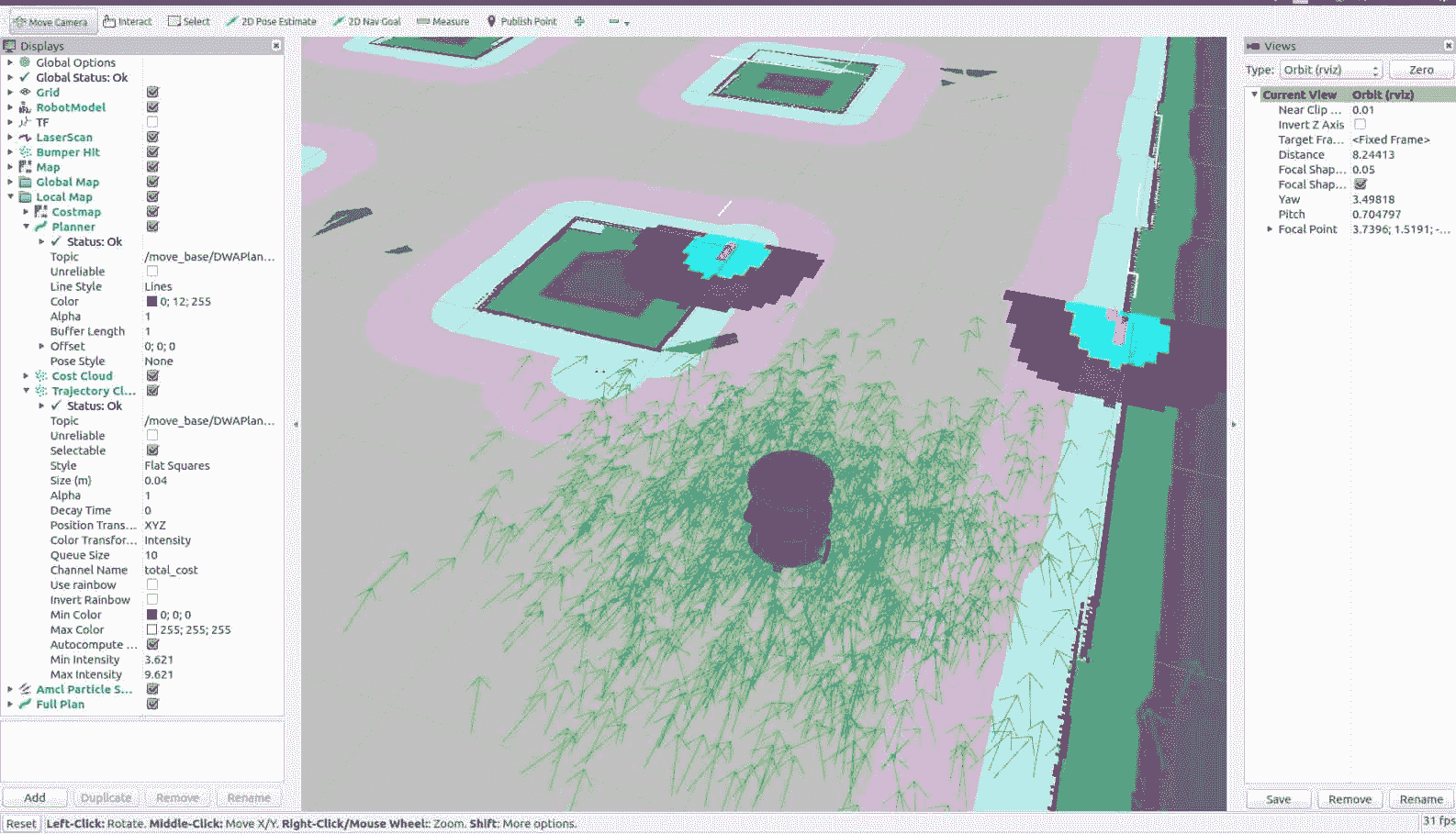This screenshot has width=1456, height=834.
Task: Click the plus icon in toolbar
Action: [579, 21]
